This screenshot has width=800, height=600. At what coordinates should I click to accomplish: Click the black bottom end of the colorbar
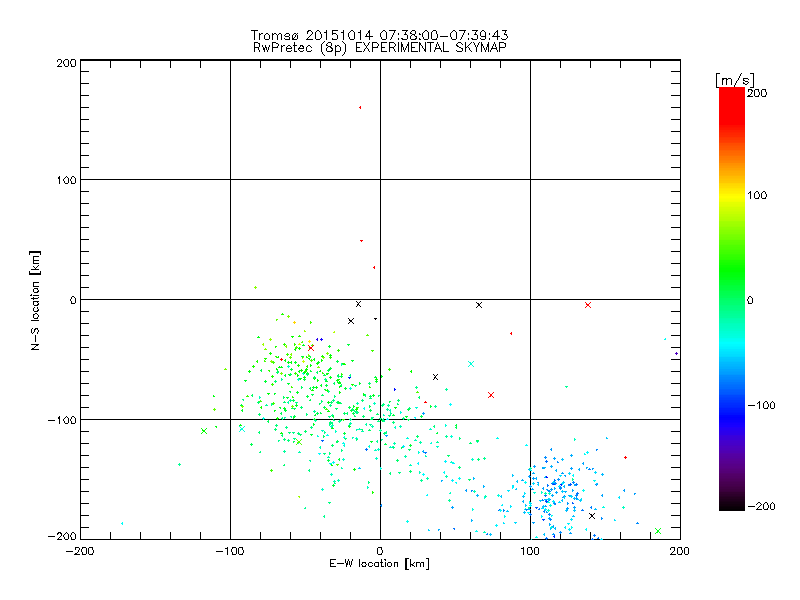click(732, 505)
